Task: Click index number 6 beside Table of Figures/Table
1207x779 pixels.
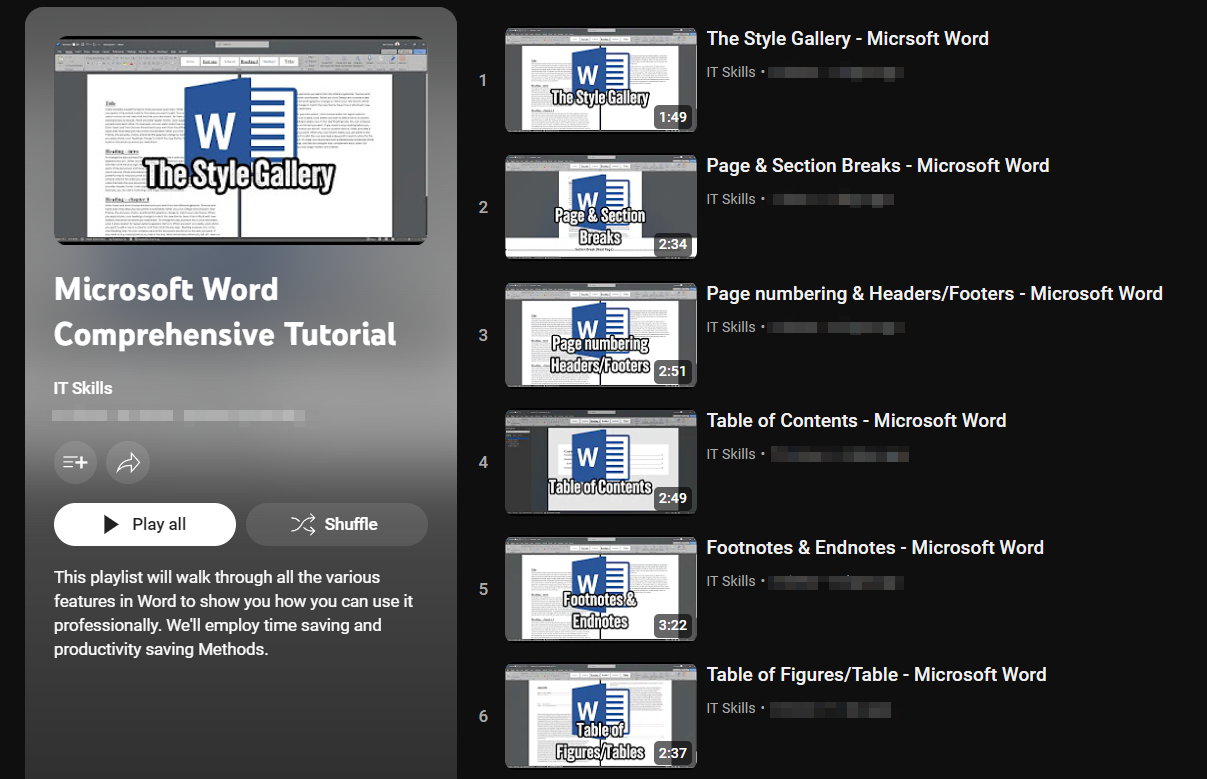Action: 483,717
